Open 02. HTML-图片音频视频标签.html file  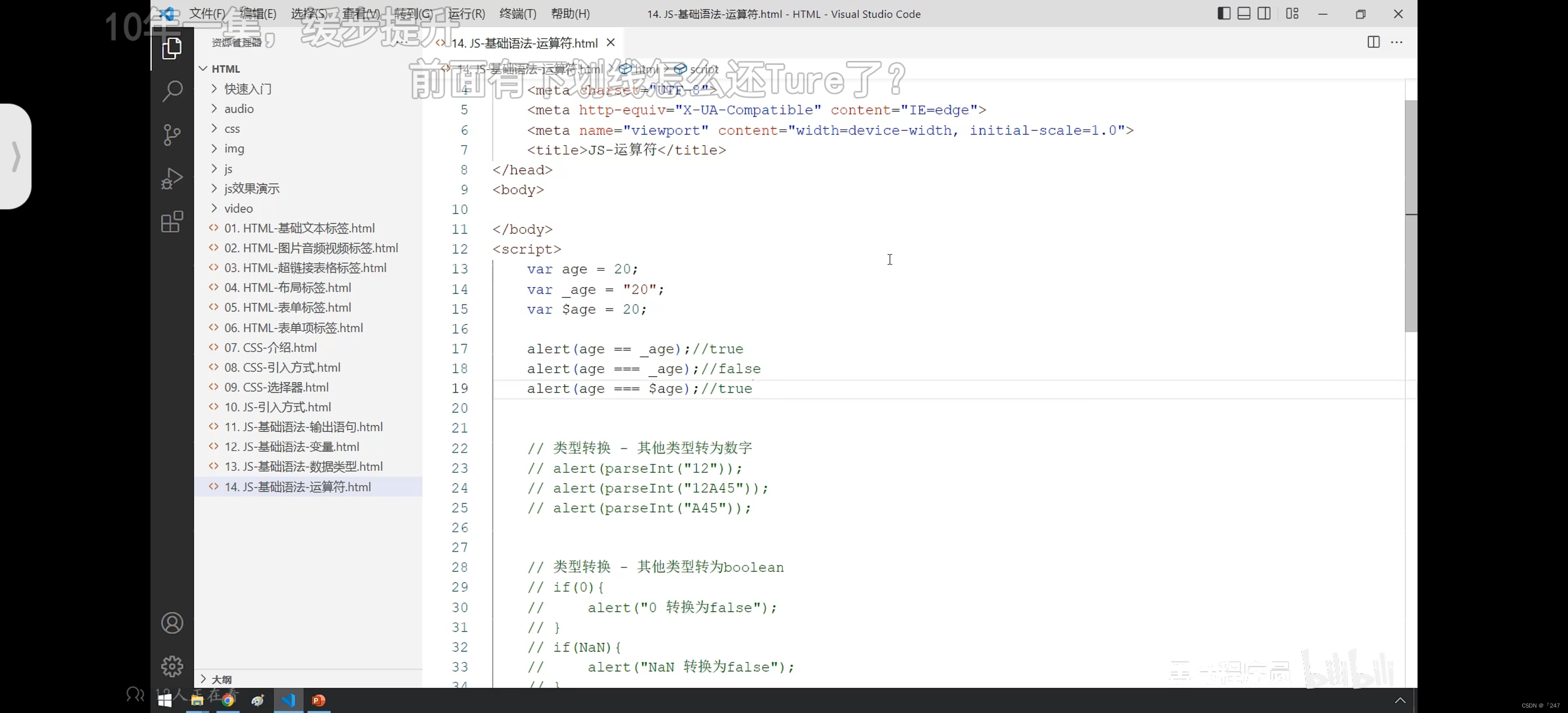[x=309, y=248]
